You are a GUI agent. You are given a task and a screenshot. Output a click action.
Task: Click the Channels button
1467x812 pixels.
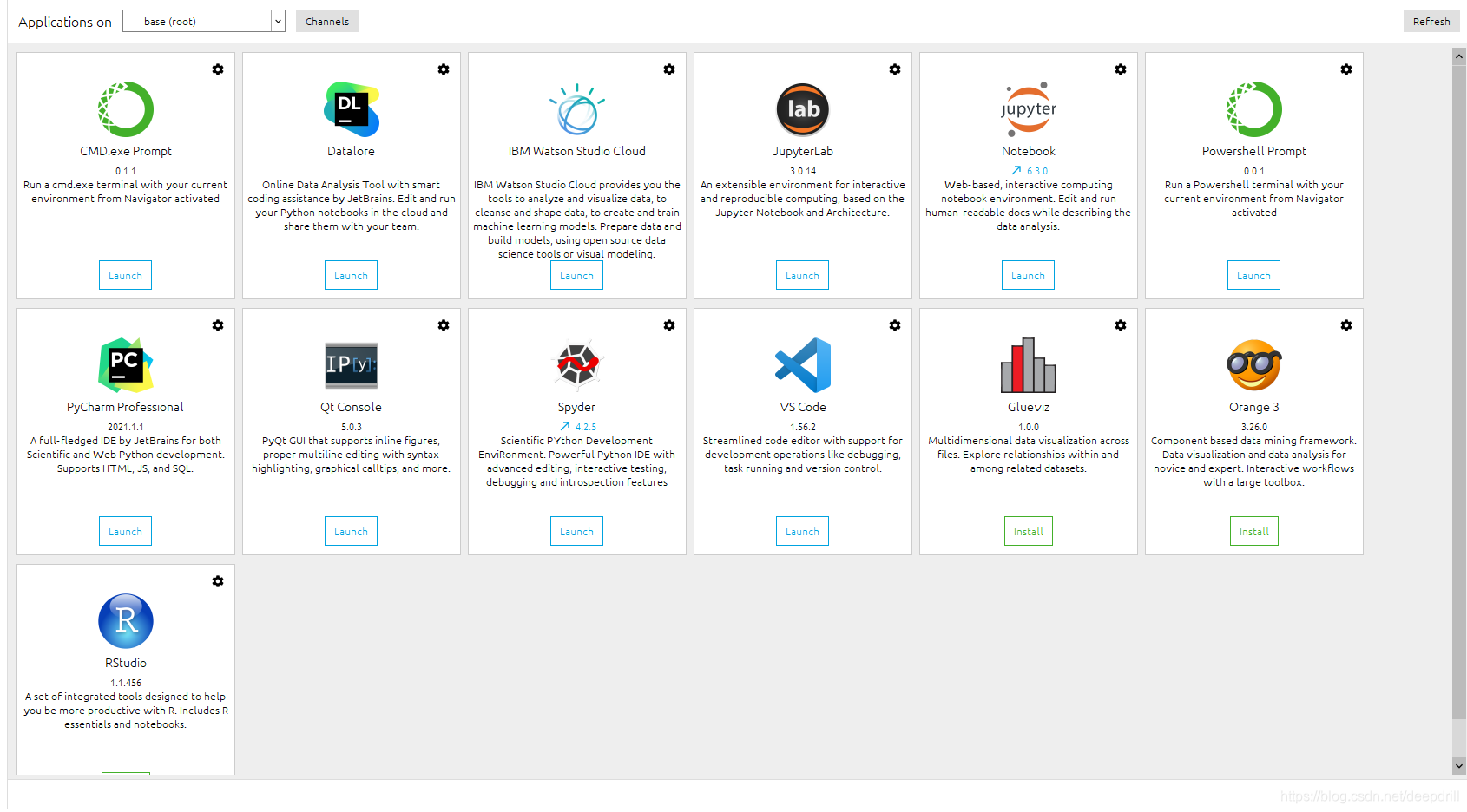(327, 21)
